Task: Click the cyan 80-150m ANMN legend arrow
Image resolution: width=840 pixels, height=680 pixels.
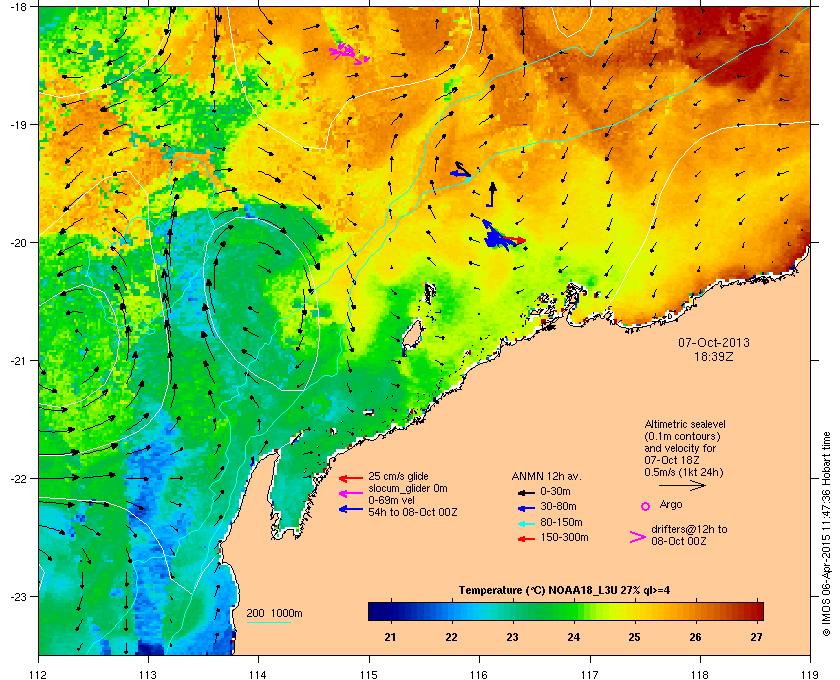Action: 527,524
